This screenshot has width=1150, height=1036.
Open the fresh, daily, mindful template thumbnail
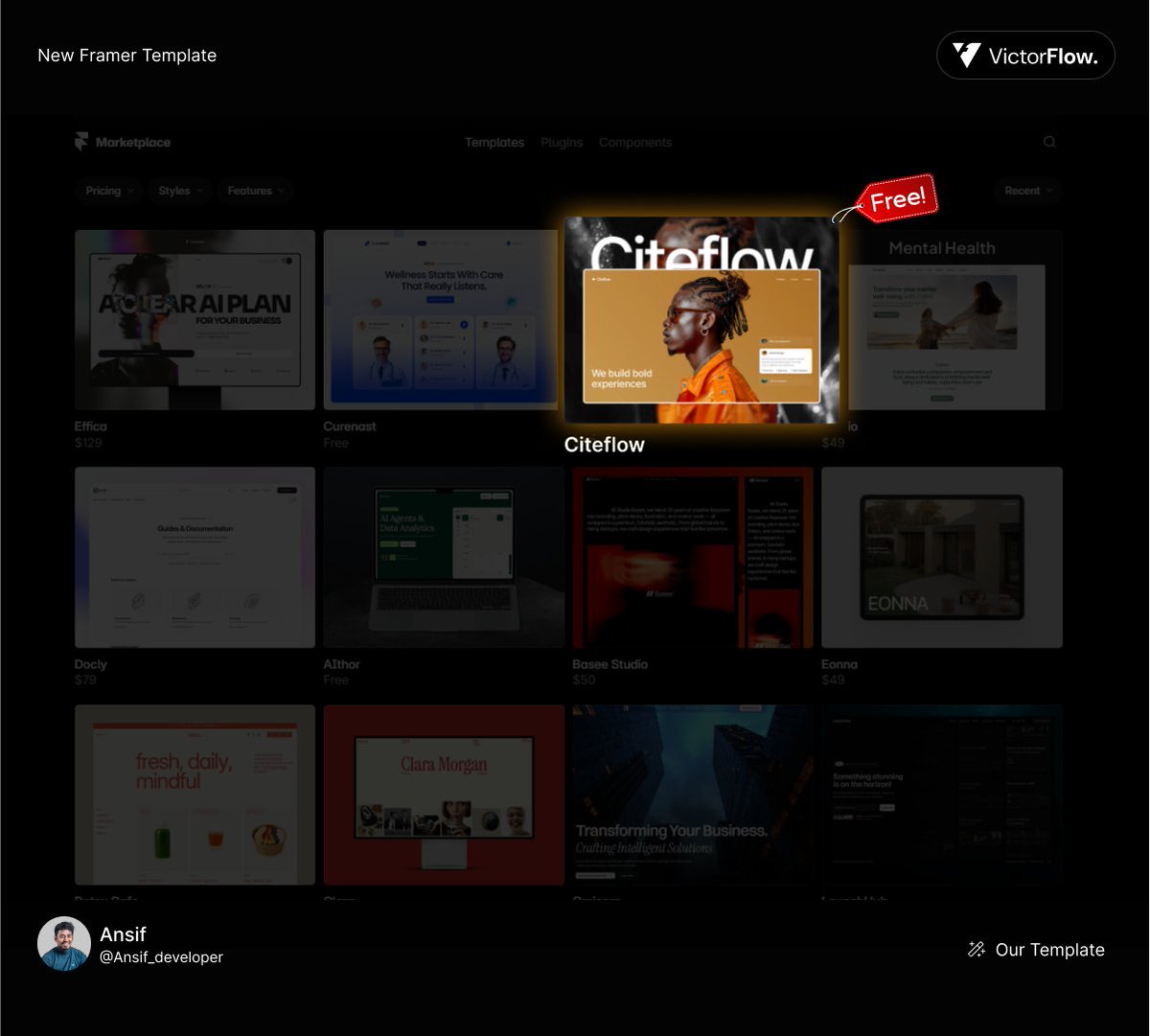pos(195,795)
